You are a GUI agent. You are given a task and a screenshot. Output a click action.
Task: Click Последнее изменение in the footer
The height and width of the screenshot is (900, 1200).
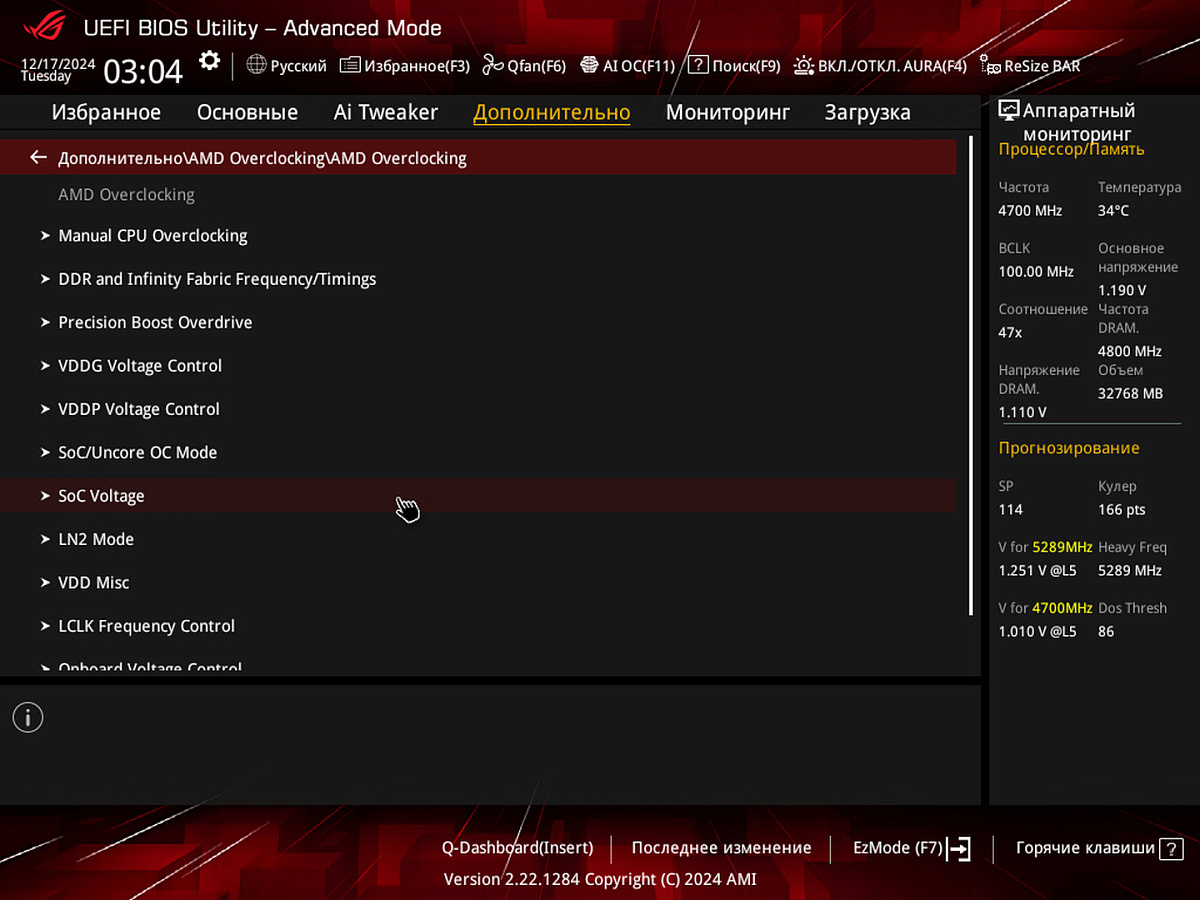click(722, 848)
